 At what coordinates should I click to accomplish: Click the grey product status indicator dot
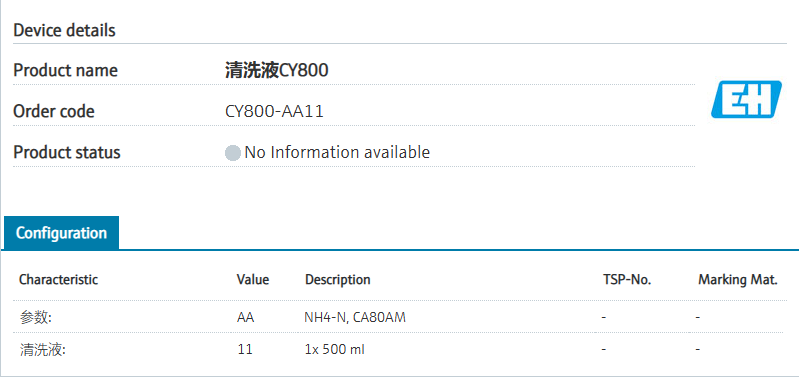click(x=233, y=153)
